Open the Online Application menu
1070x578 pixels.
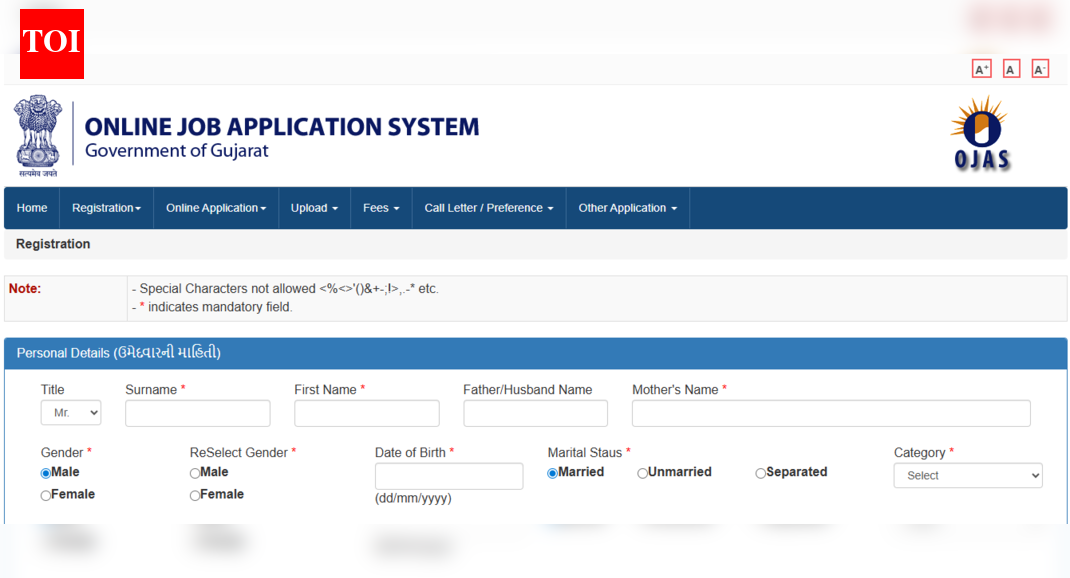[215, 208]
